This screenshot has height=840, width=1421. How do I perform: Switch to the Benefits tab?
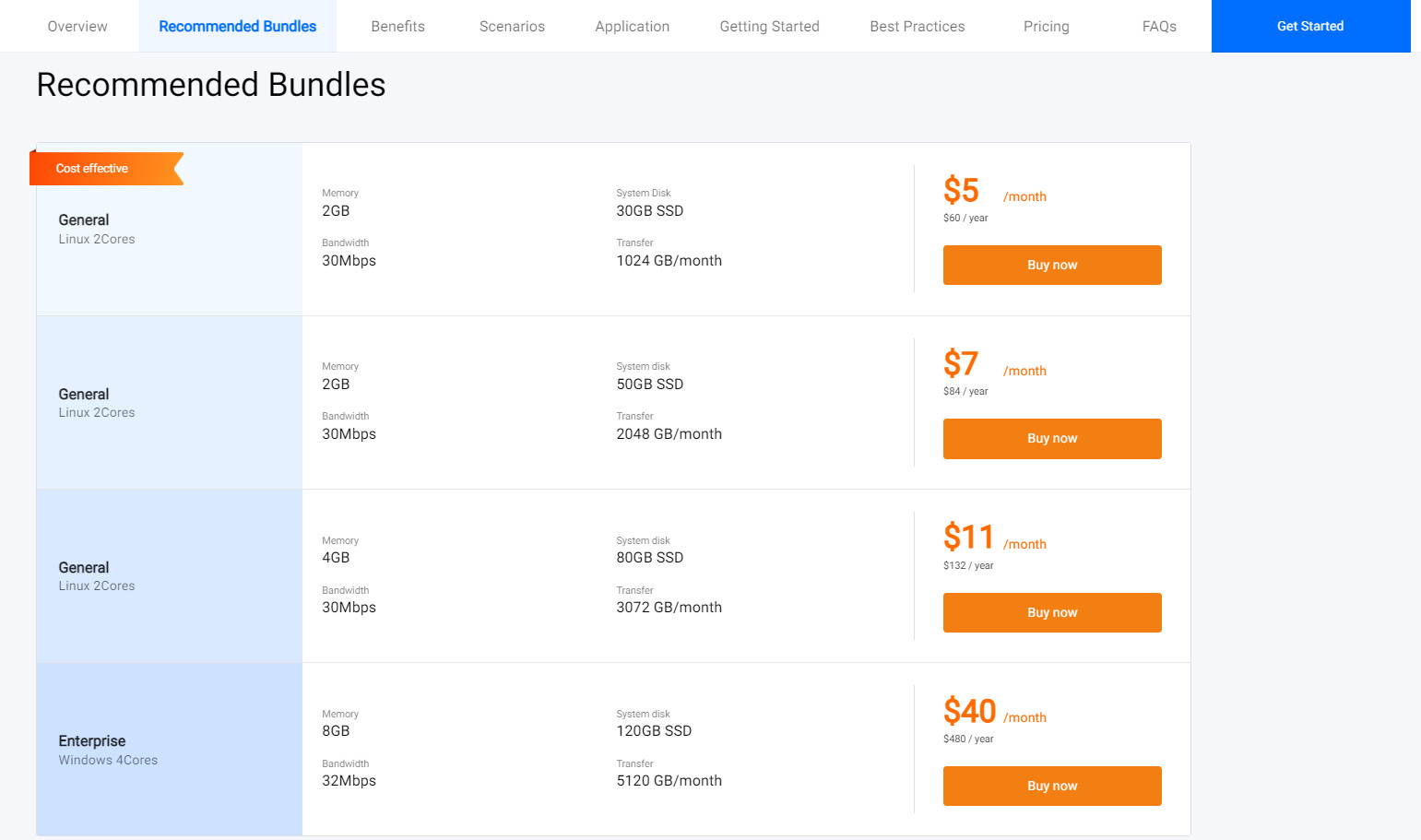[397, 27]
